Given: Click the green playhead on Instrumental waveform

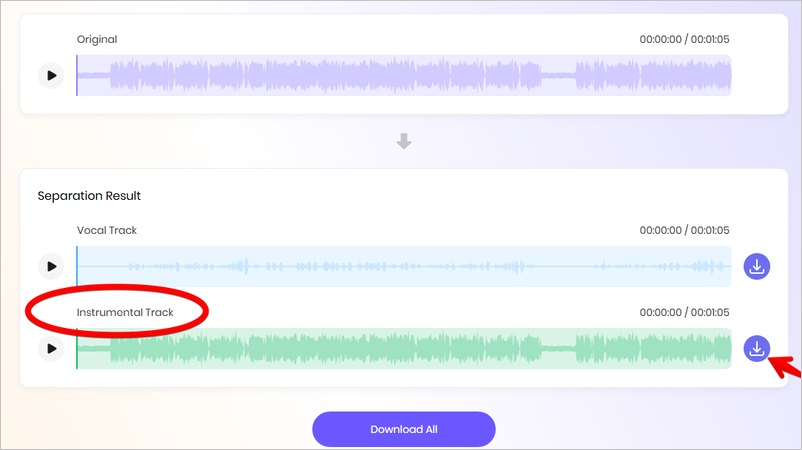Looking at the screenshot, I should (x=77, y=349).
